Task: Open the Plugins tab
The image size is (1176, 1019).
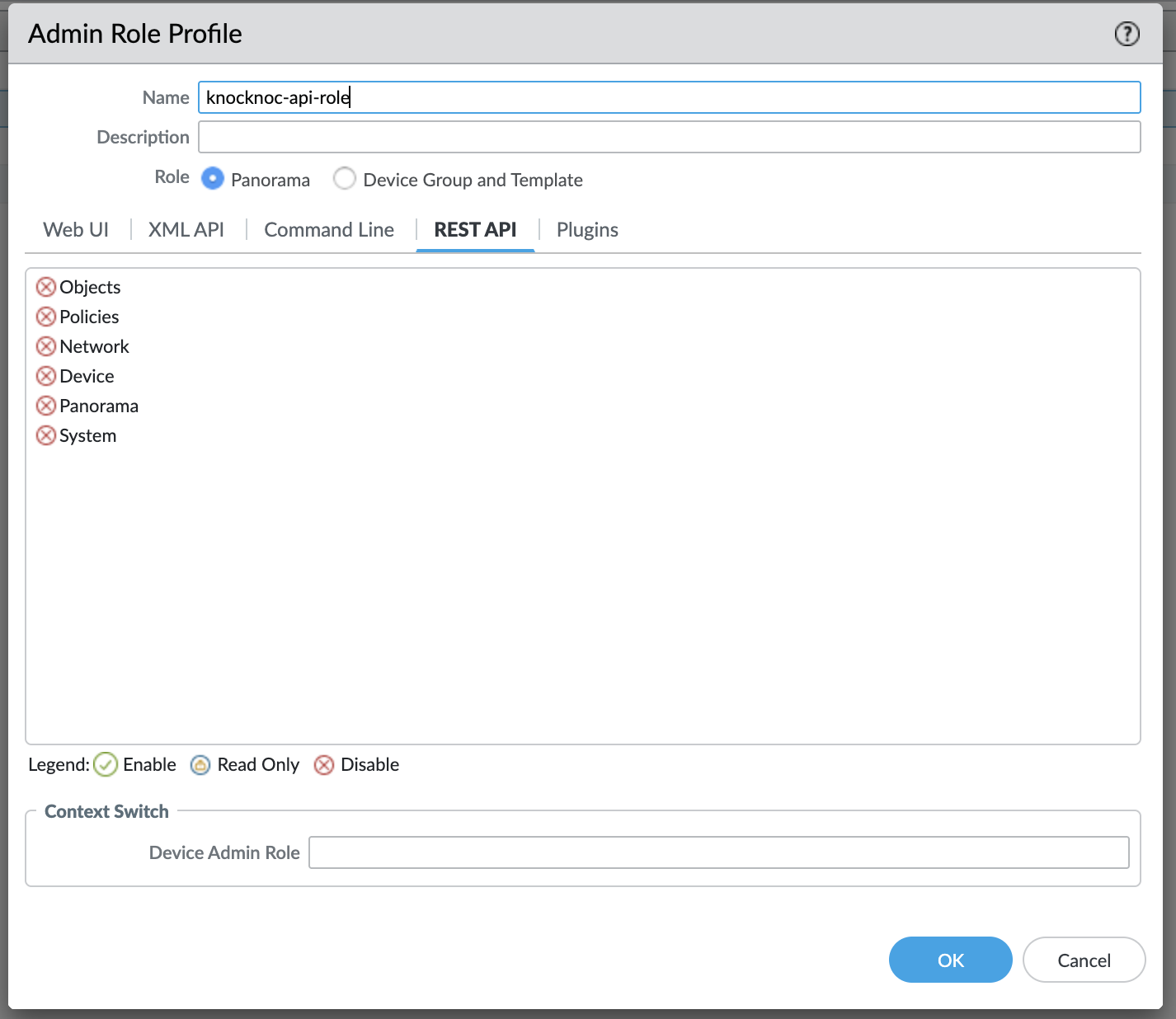Action: 587,230
